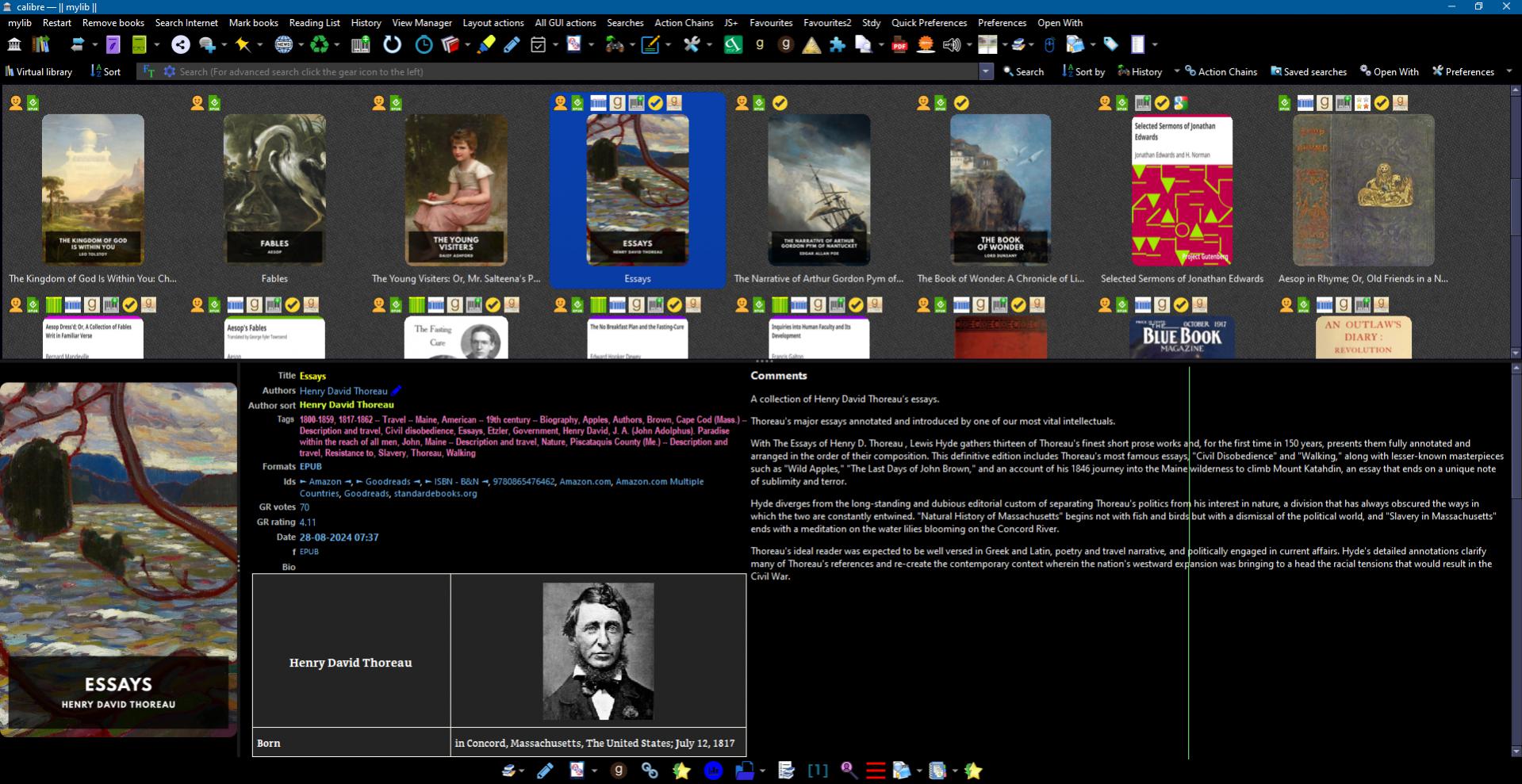Viewport: 1522px width, 784px height.
Task: Open the View Manager menu
Action: pyautogui.click(x=422, y=23)
